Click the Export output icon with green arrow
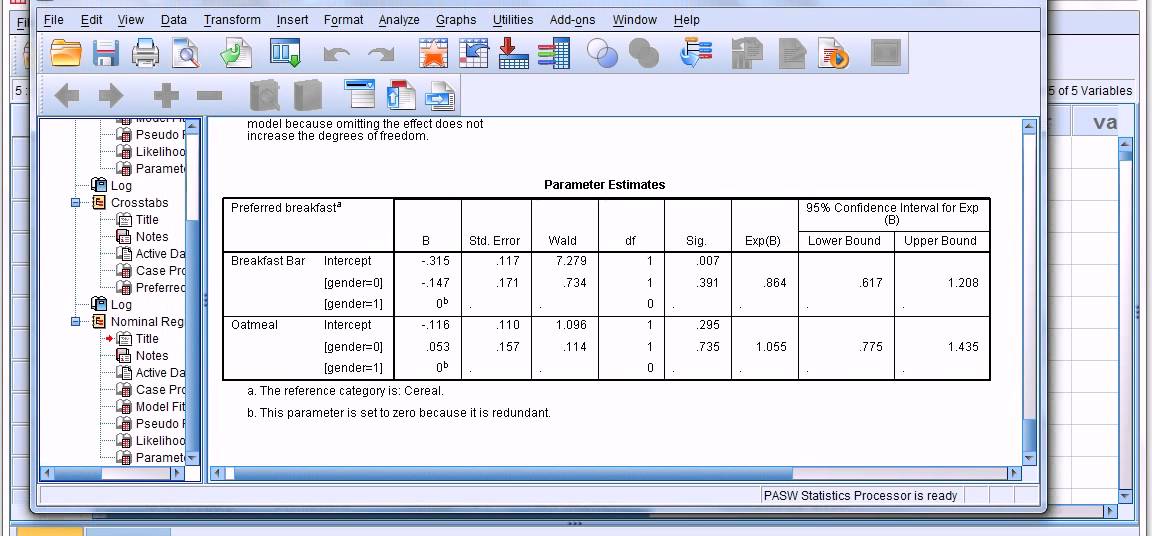This screenshot has width=1152, height=536. point(236,54)
